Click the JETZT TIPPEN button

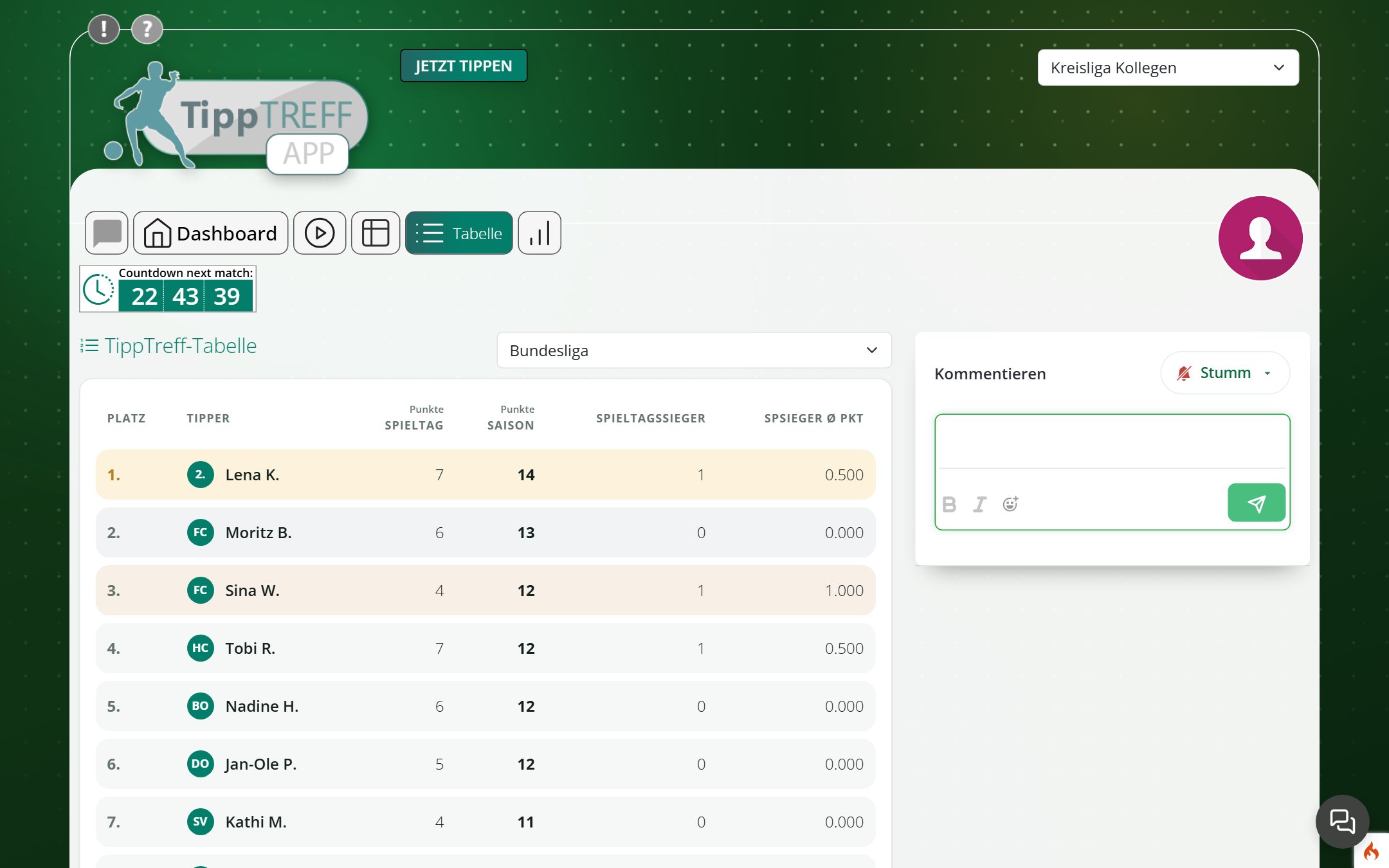pyautogui.click(x=464, y=66)
